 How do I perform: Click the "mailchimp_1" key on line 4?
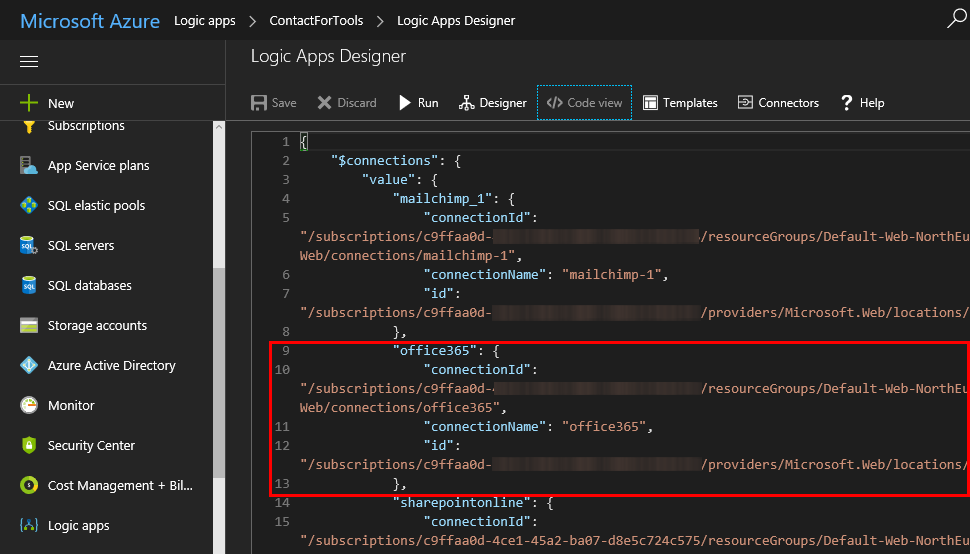click(x=442, y=198)
